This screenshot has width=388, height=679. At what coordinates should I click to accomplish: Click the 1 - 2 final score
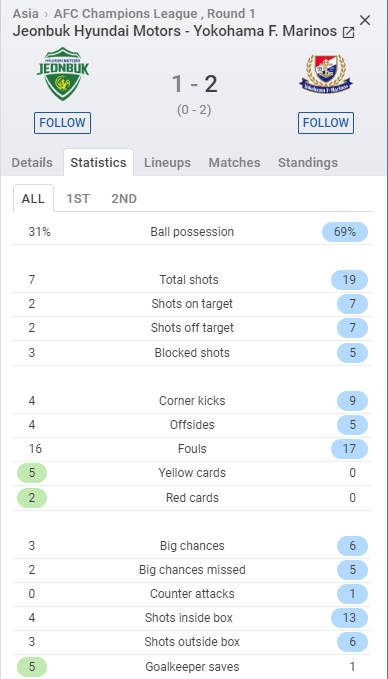(x=194, y=84)
